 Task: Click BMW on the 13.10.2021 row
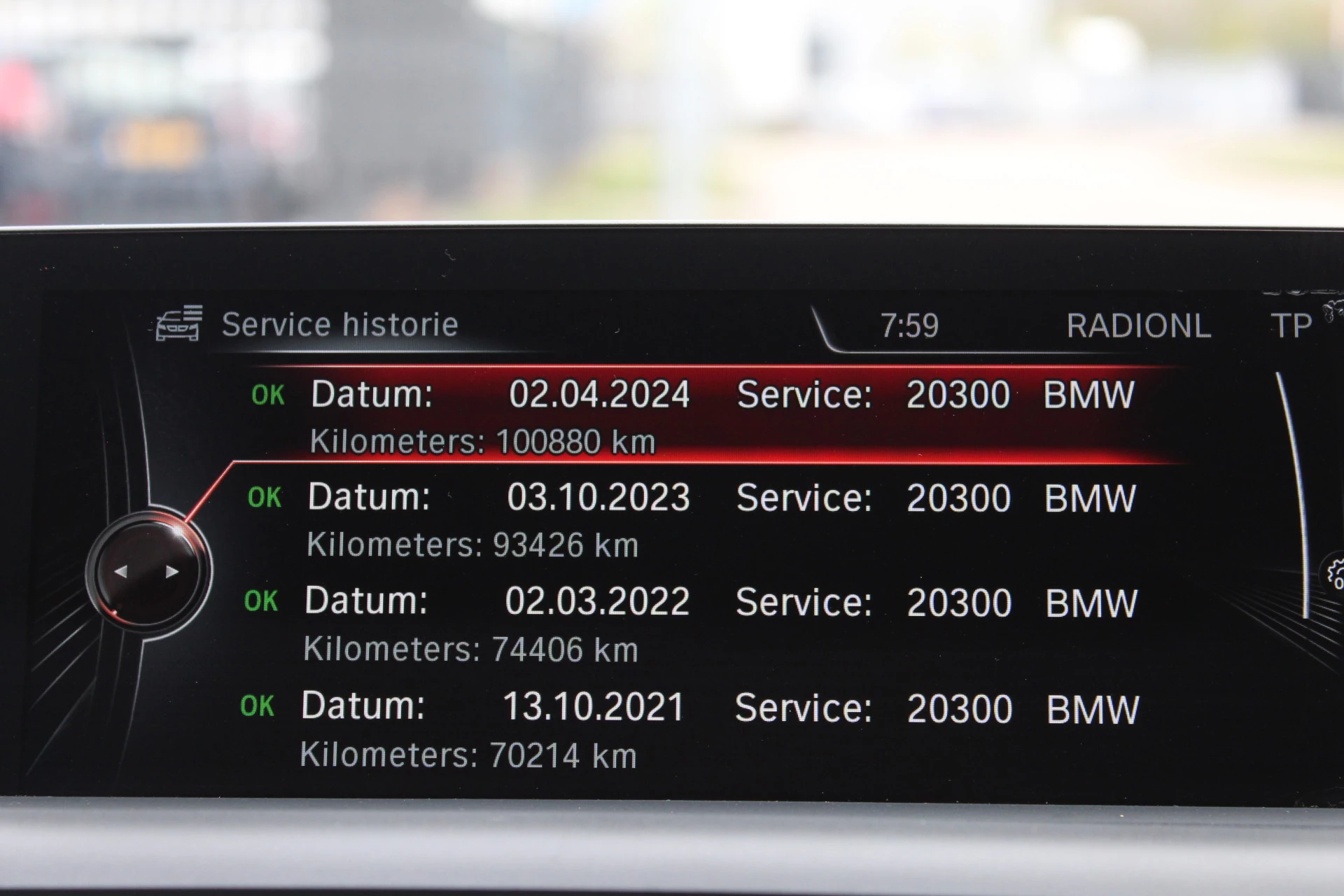1093,709
